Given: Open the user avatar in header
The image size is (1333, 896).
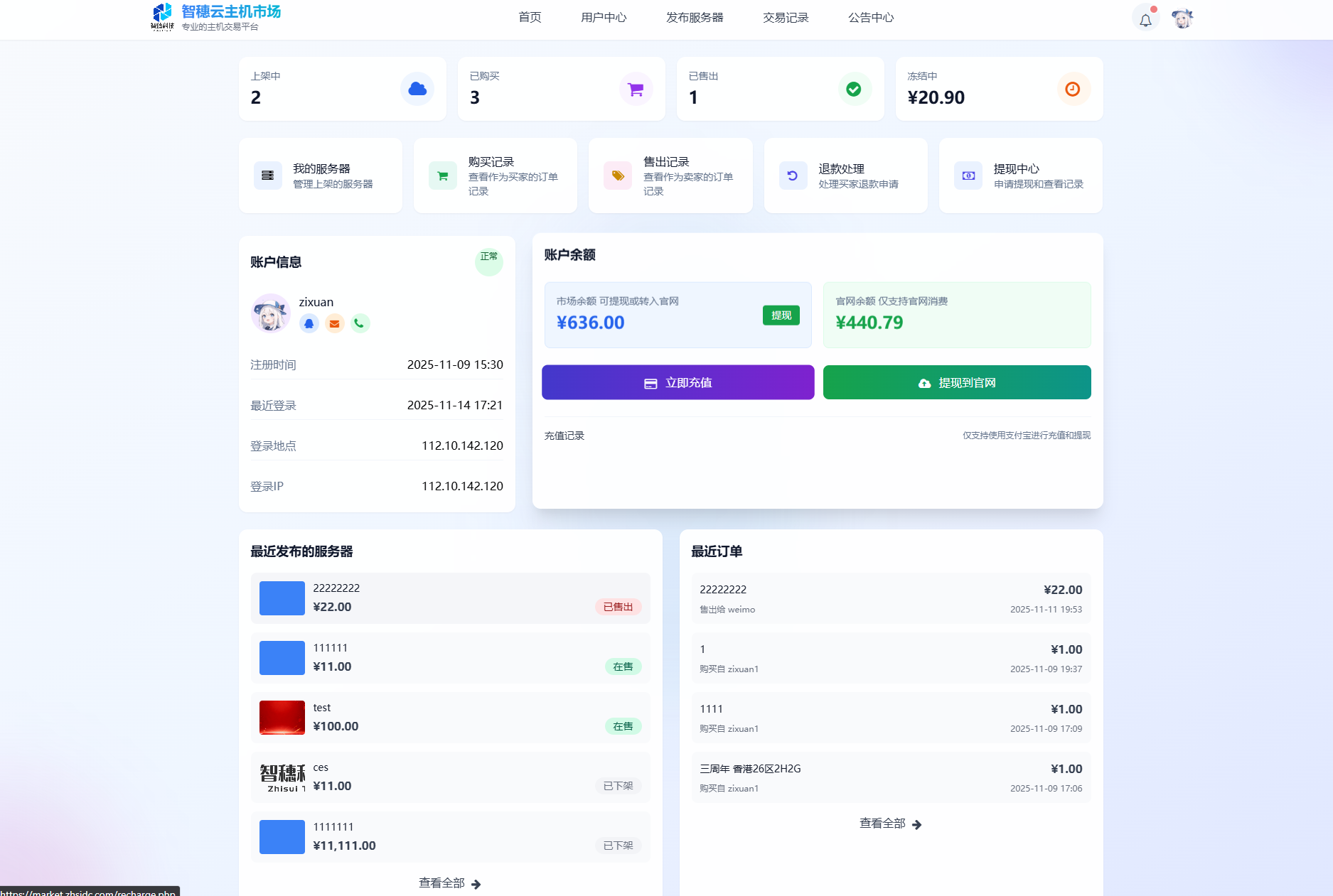Looking at the screenshot, I should tap(1182, 19).
